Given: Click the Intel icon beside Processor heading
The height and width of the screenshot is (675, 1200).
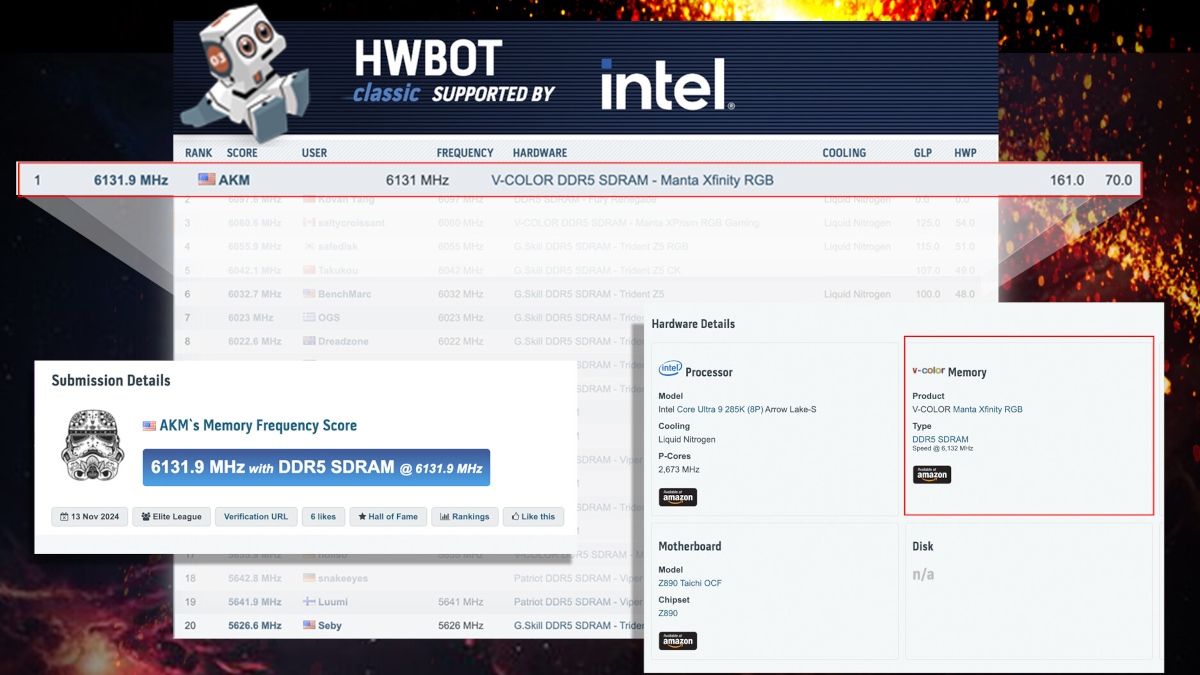Looking at the screenshot, I should 670,370.
